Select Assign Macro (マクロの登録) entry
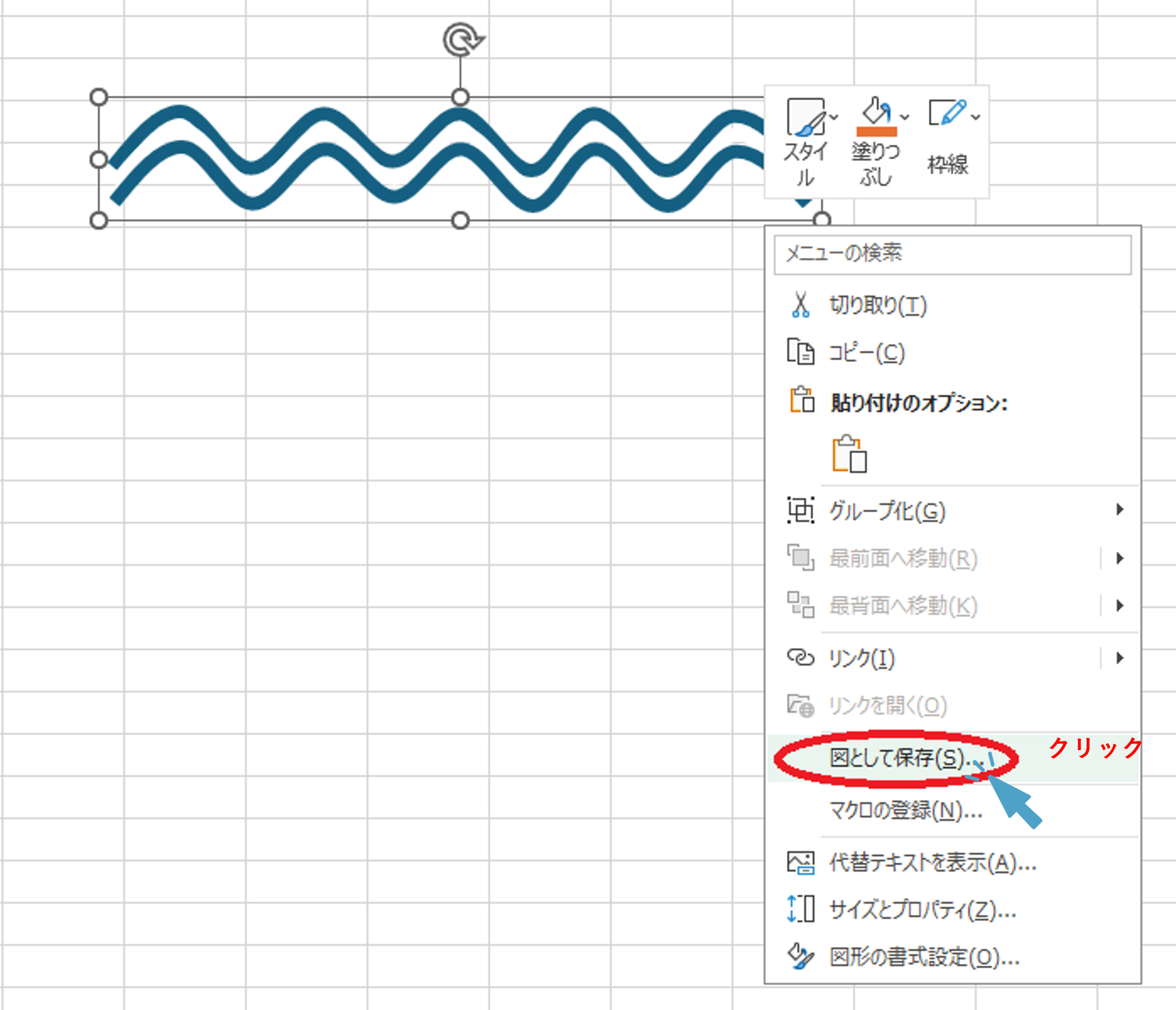Viewport: 1176px width, 1010px height. [905, 810]
